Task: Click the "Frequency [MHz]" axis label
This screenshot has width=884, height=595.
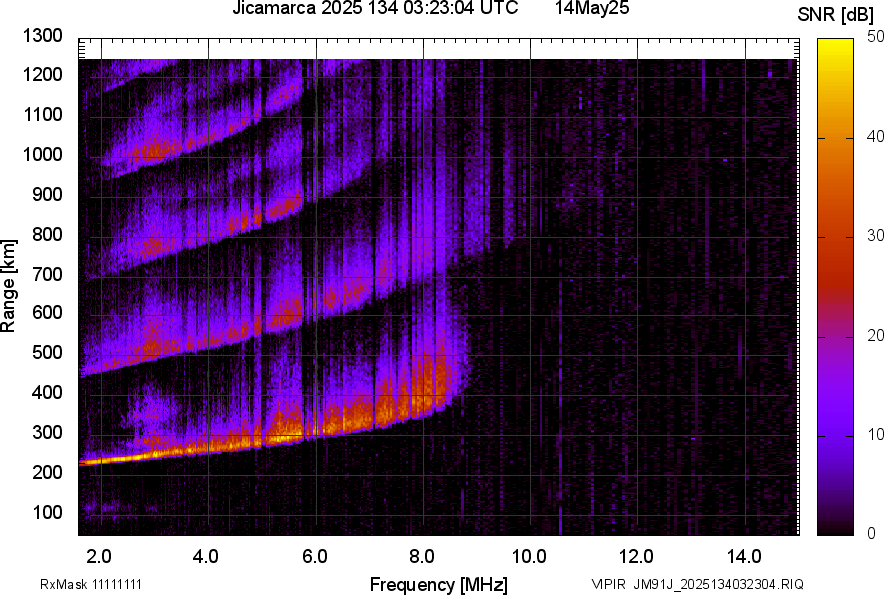Action: point(439,584)
